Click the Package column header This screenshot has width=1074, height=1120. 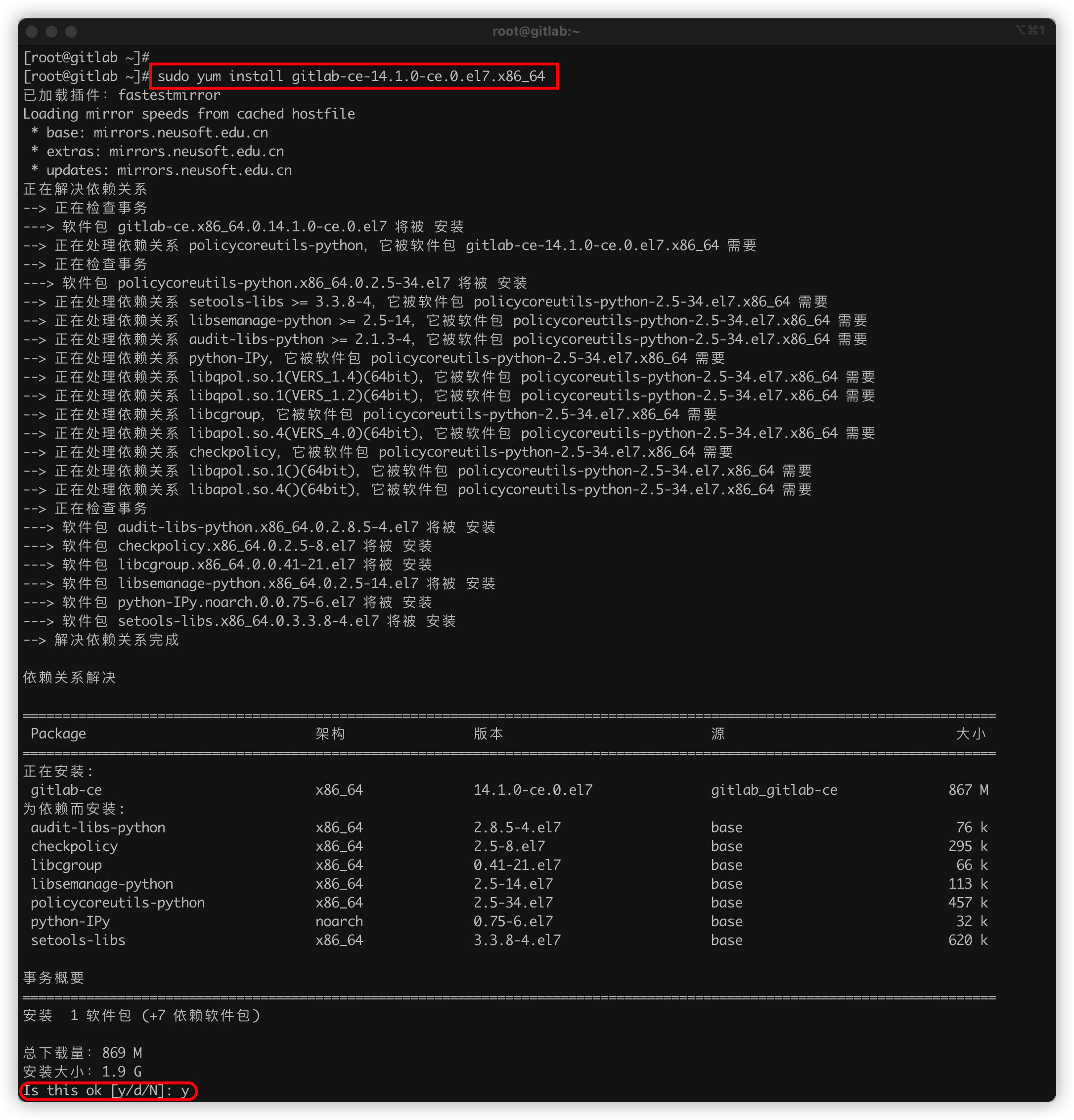(x=58, y=733)
